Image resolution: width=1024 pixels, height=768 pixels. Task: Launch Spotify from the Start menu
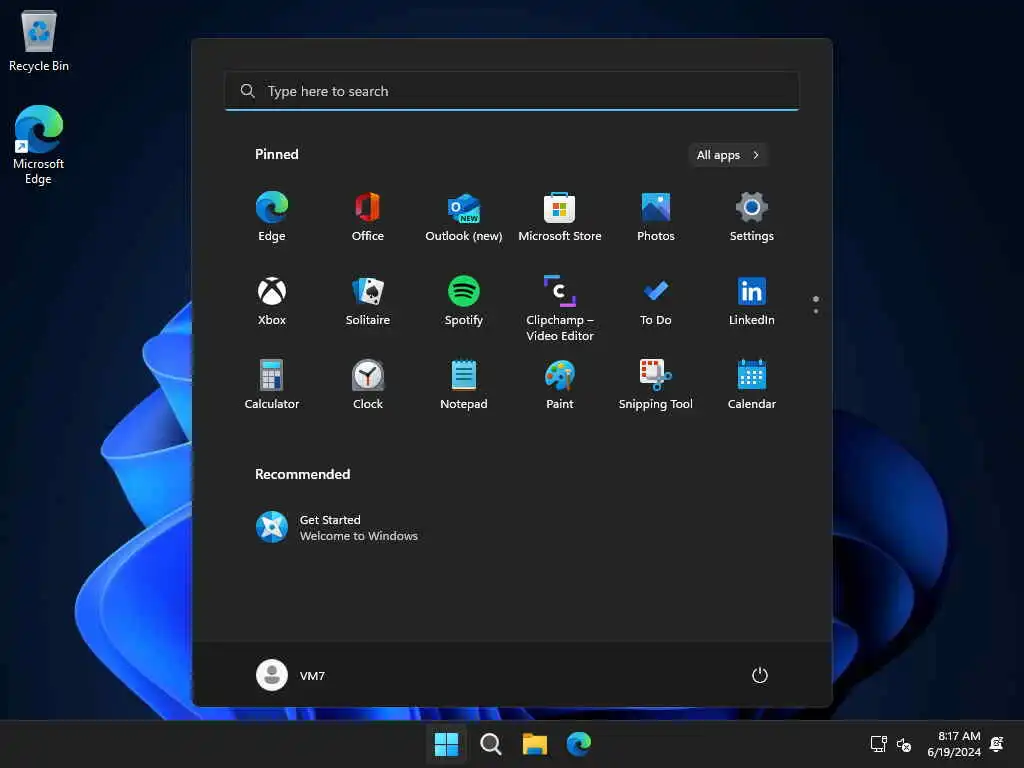coord(464,300)
